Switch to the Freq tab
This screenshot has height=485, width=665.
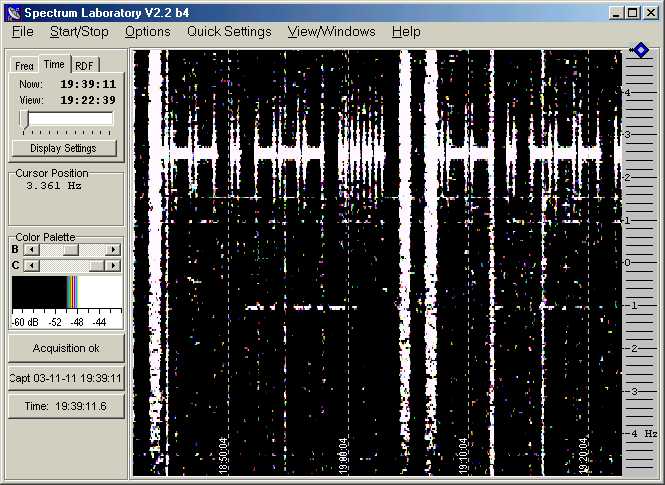pyautogui.click(x=24, y=66)
